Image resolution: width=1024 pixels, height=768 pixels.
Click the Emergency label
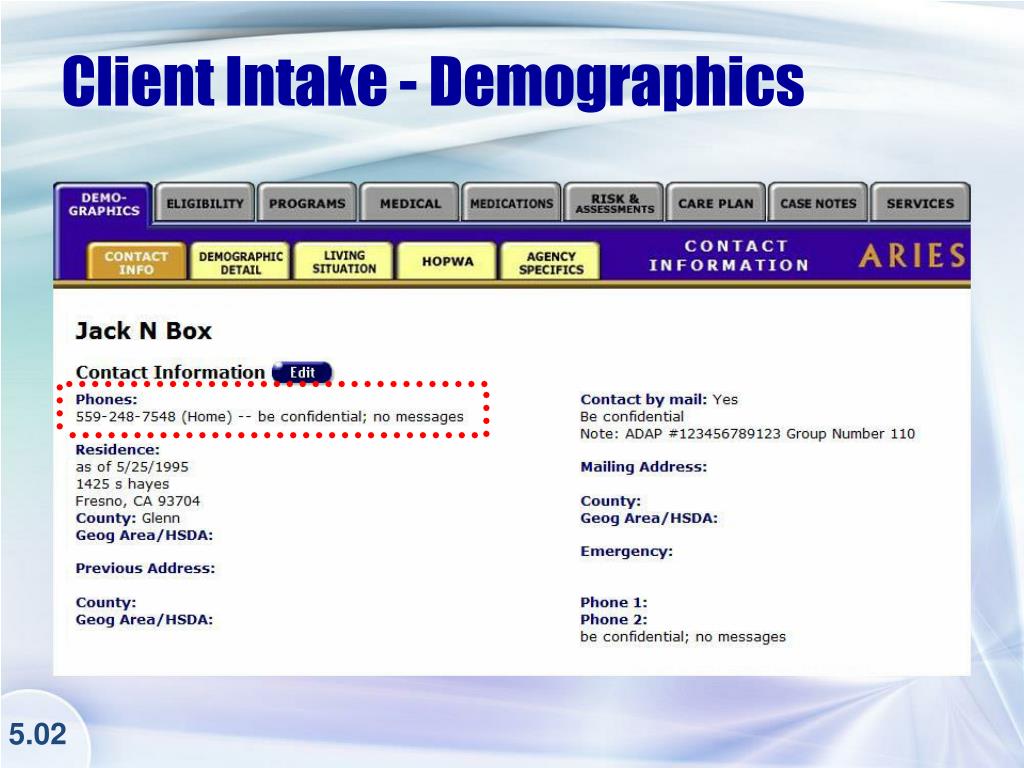pyautogui.click(x=626, y=551)
